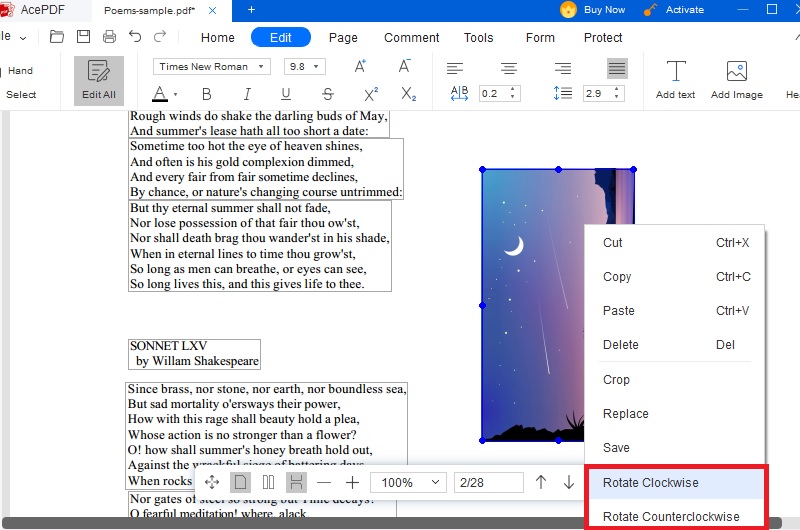Justify text alignment

(x=617, y=68)
